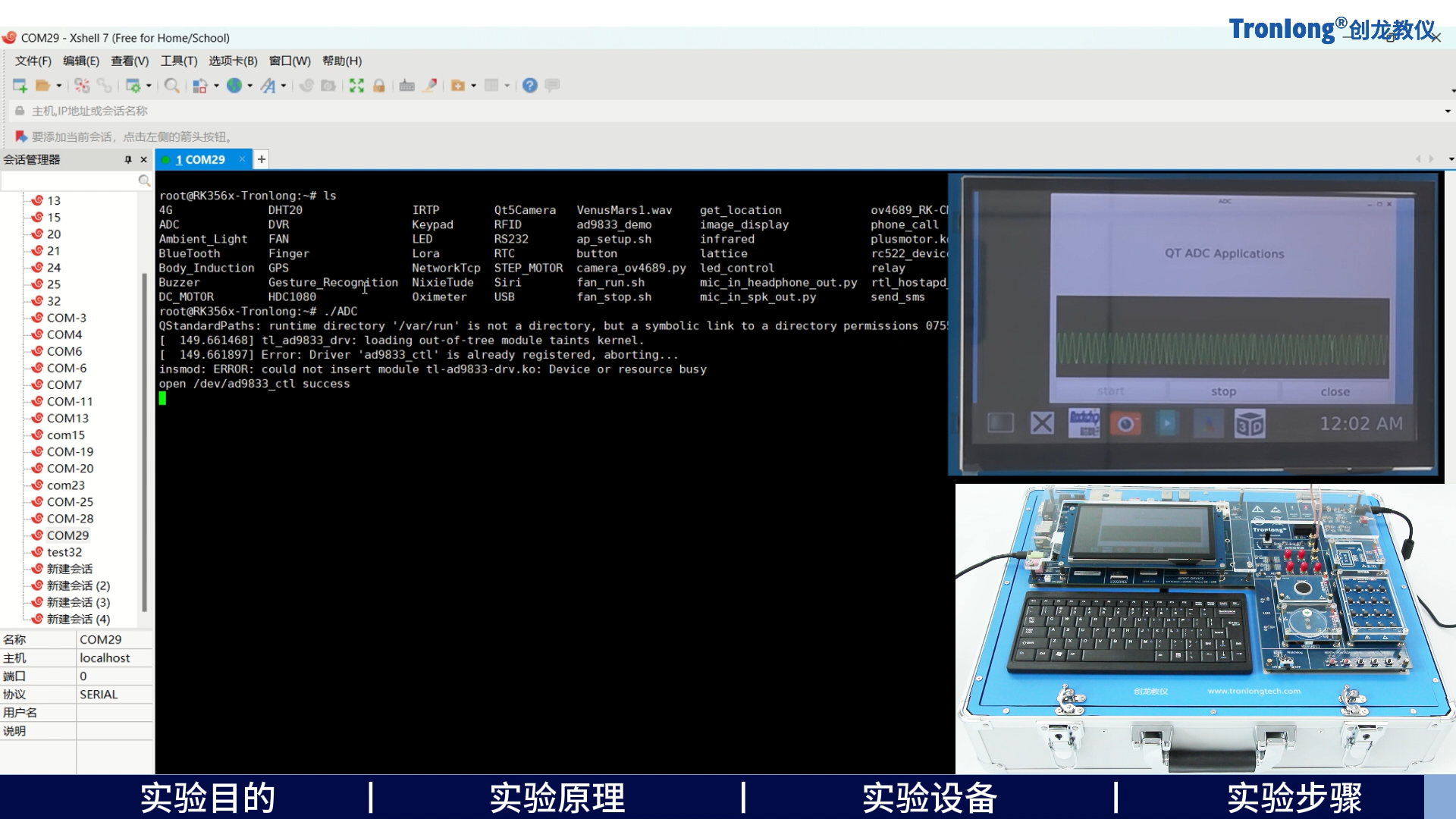Open the Find magnifier tool
The image size is (1456, 819).
coord(172,86)
